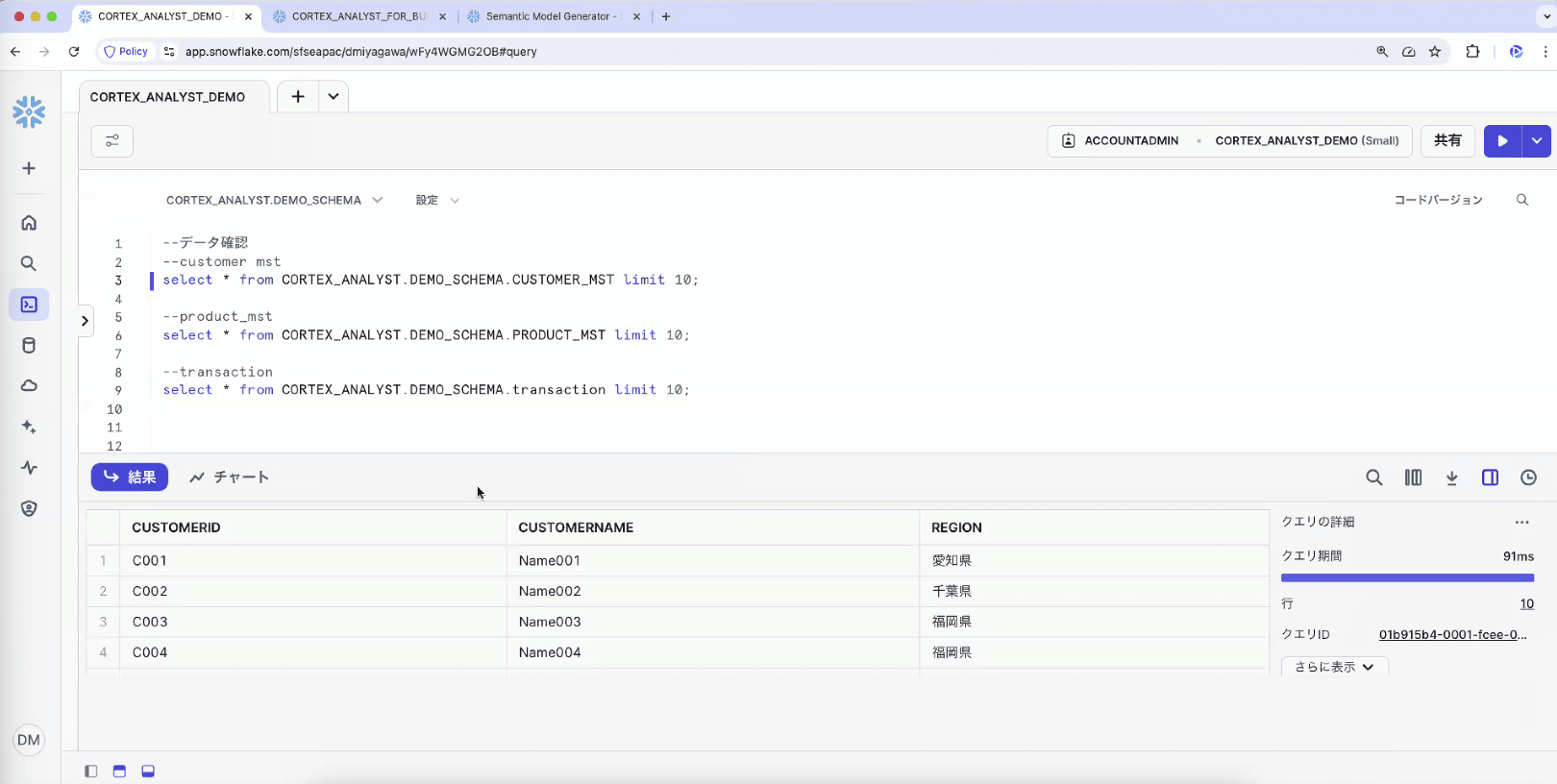Open the Projects worksheets sidebar icon

pyautogui.click(x=29, y=305)
